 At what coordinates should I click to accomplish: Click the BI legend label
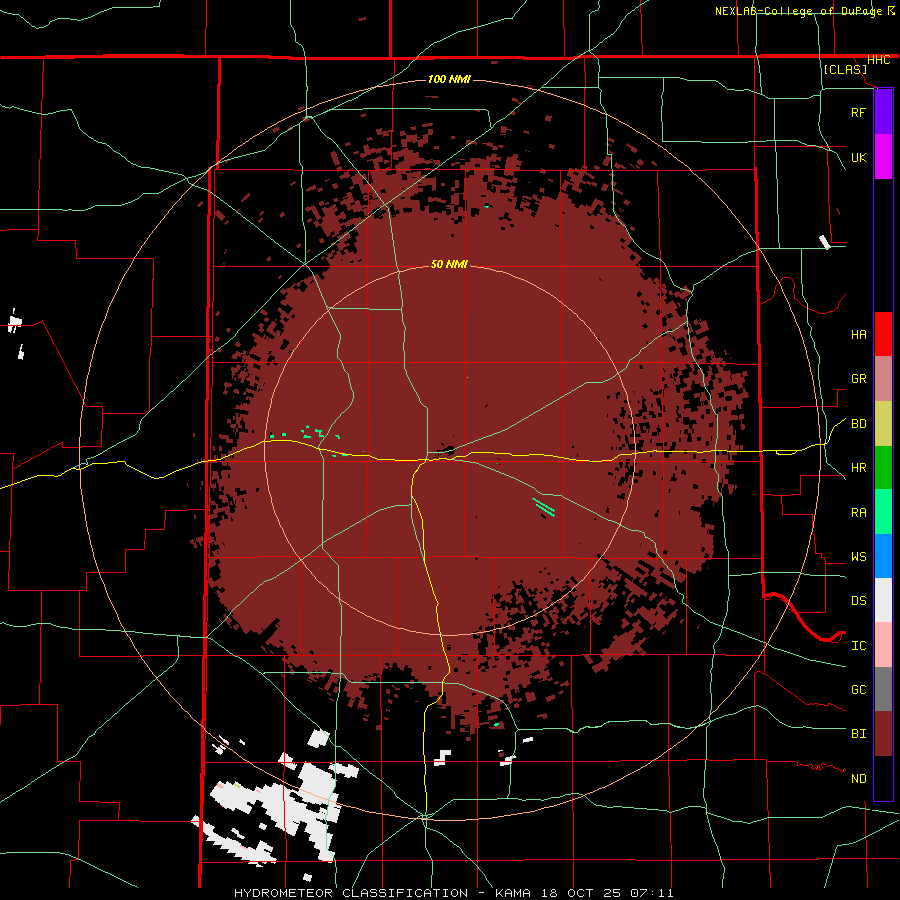858,734
